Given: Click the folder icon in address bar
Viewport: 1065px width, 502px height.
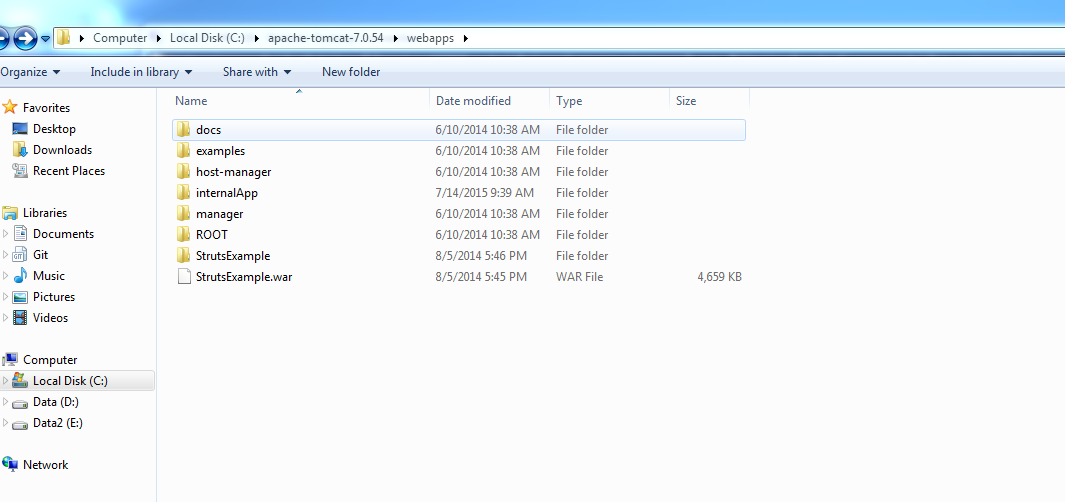Looking at the screenshot, I should tap(63, 38).
